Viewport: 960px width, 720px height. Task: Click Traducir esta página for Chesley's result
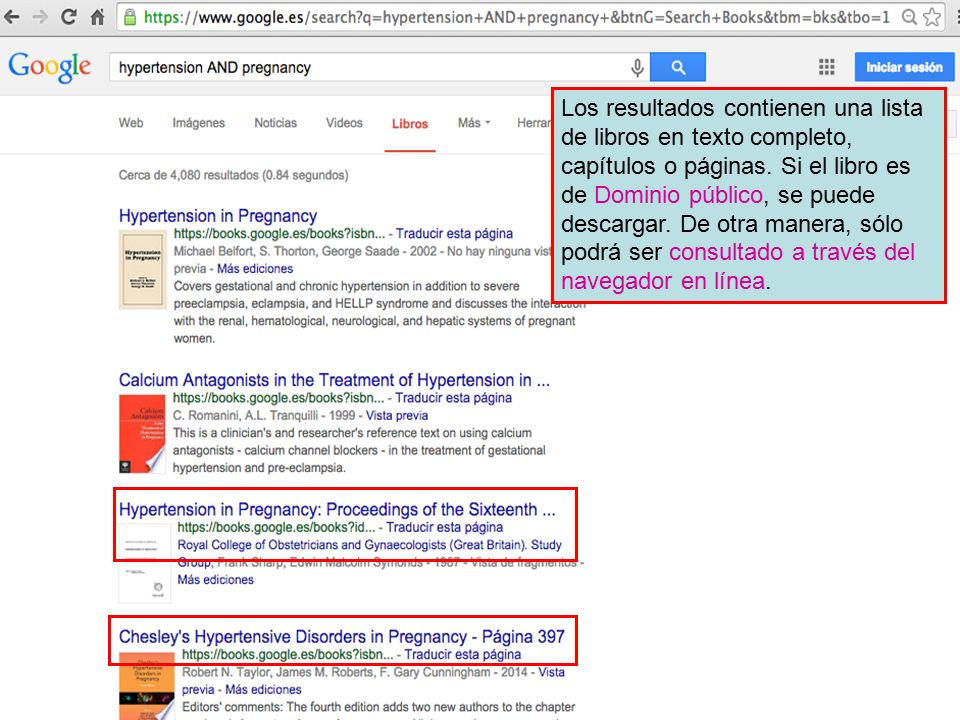coord(462,654)
